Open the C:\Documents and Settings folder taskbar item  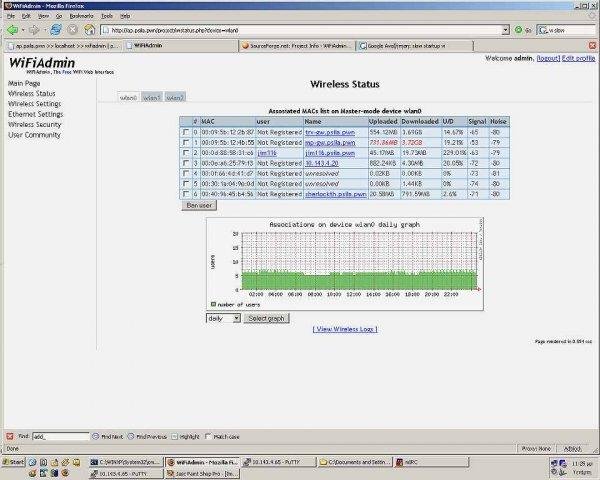355,462
